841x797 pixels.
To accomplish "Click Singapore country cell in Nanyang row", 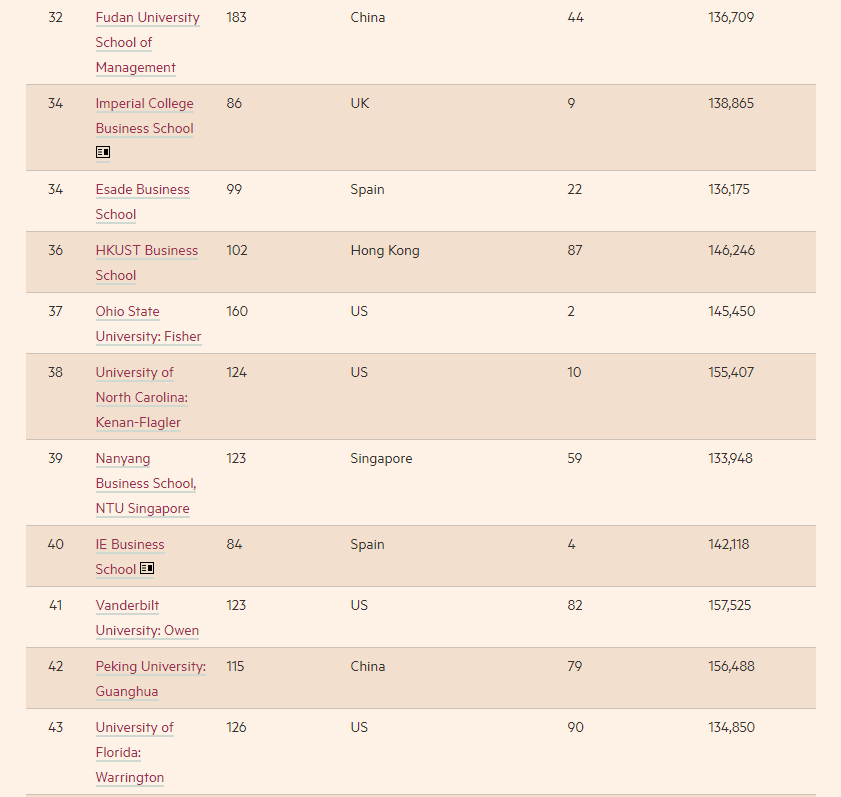I will [x=381, y=458].
